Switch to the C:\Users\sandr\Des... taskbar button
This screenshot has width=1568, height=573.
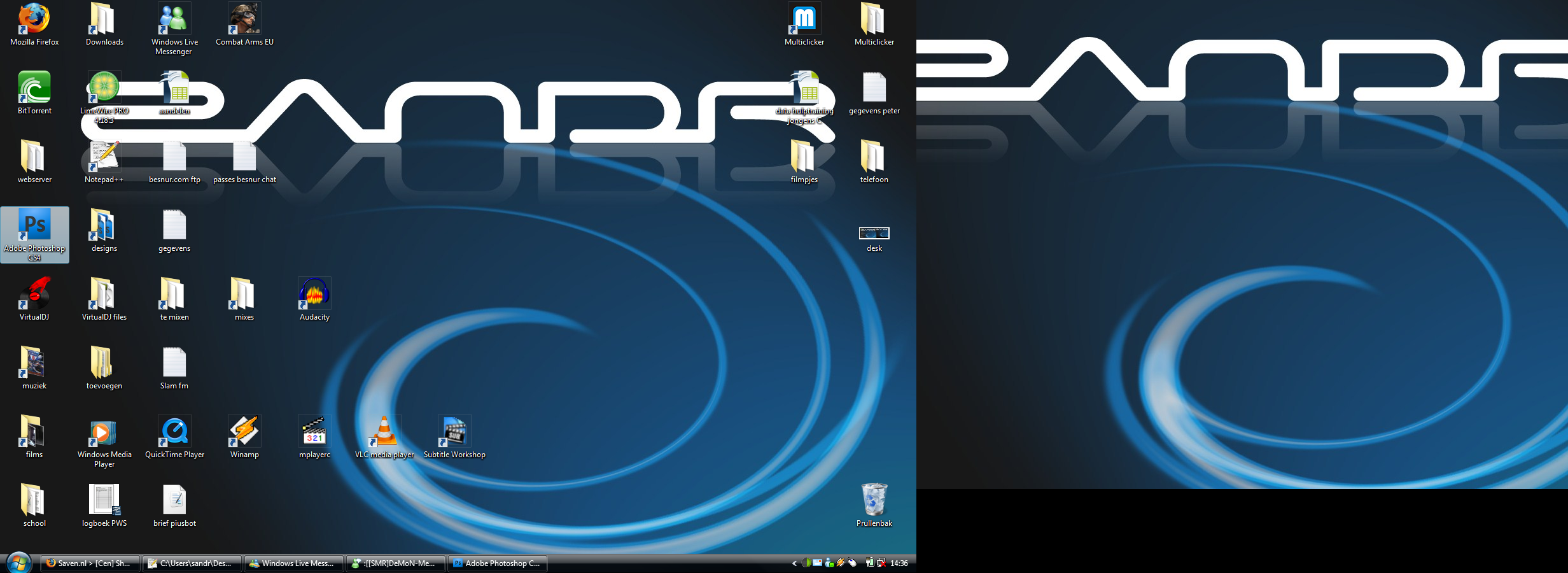[x=192, y=563]
